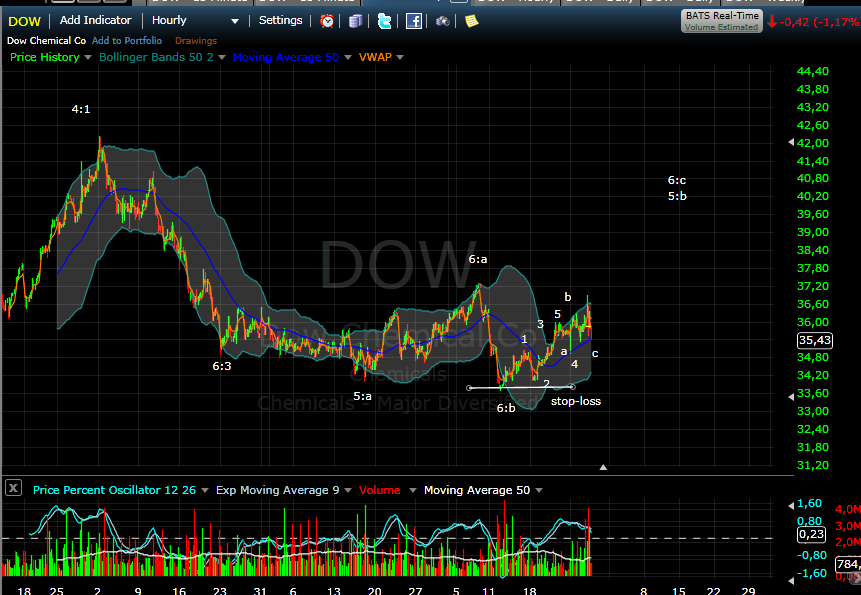
Task: Share chart via Facebook icon
Action: (413, 20)
